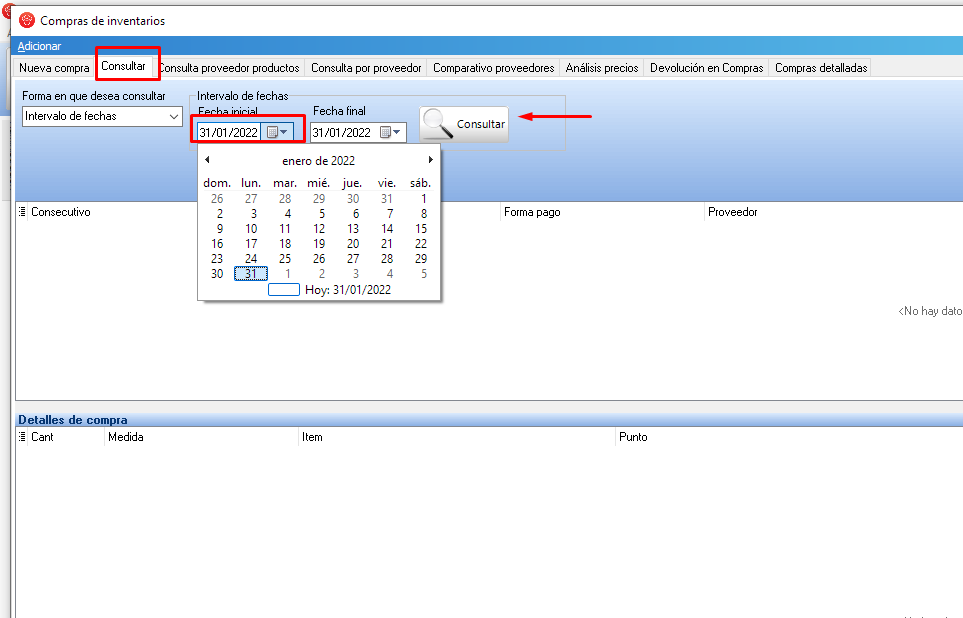
Task: Click the app logo in title bar
Action: click(27, 20)
